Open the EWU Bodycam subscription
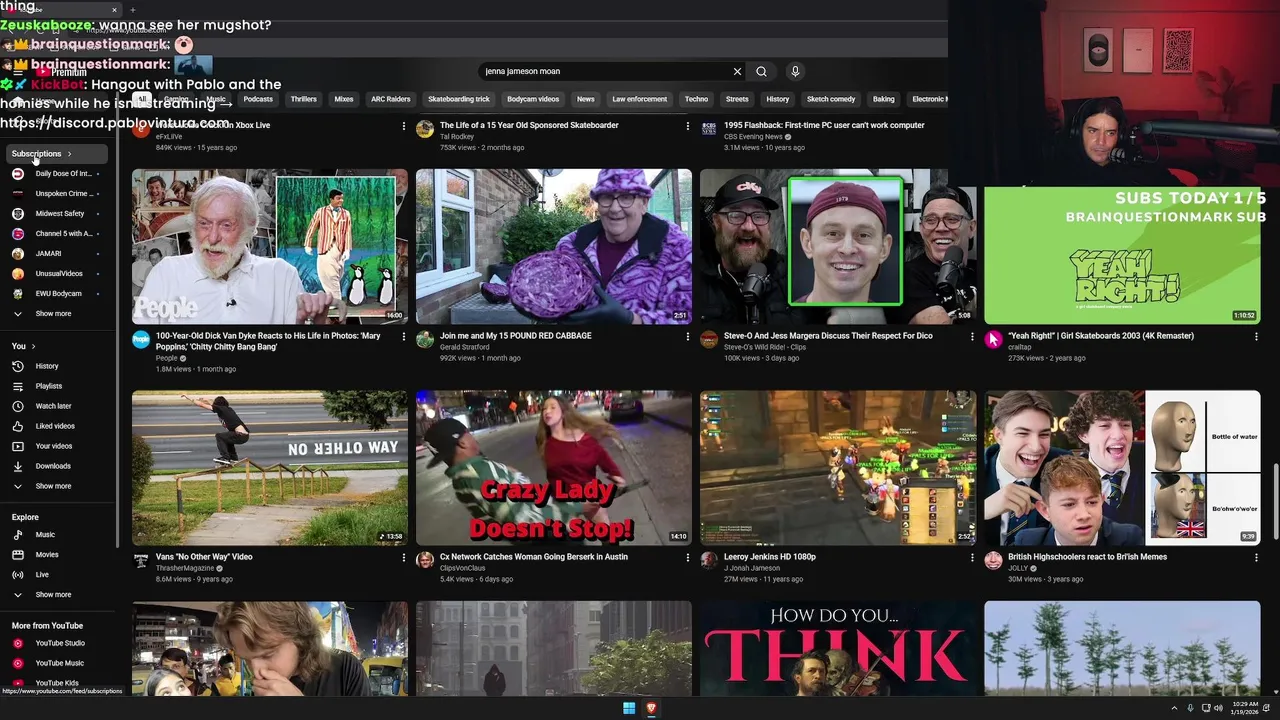The height and width of the screenshot is (720, 1280). (58, 293)
